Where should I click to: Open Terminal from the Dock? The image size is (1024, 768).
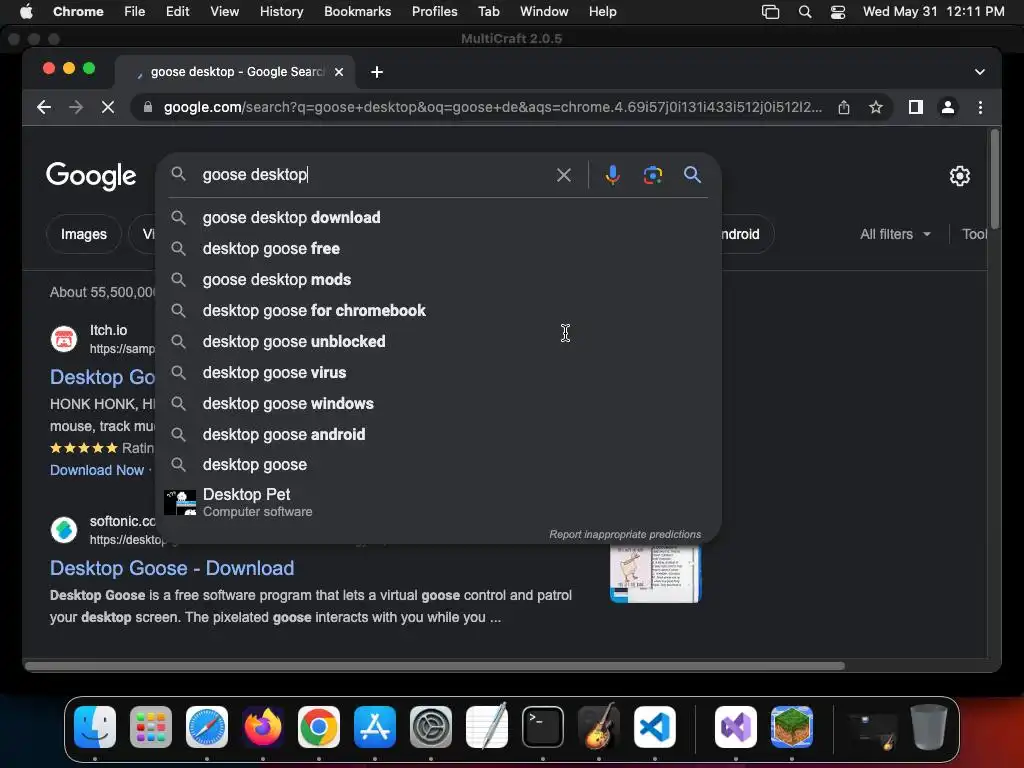coord(543,727)
